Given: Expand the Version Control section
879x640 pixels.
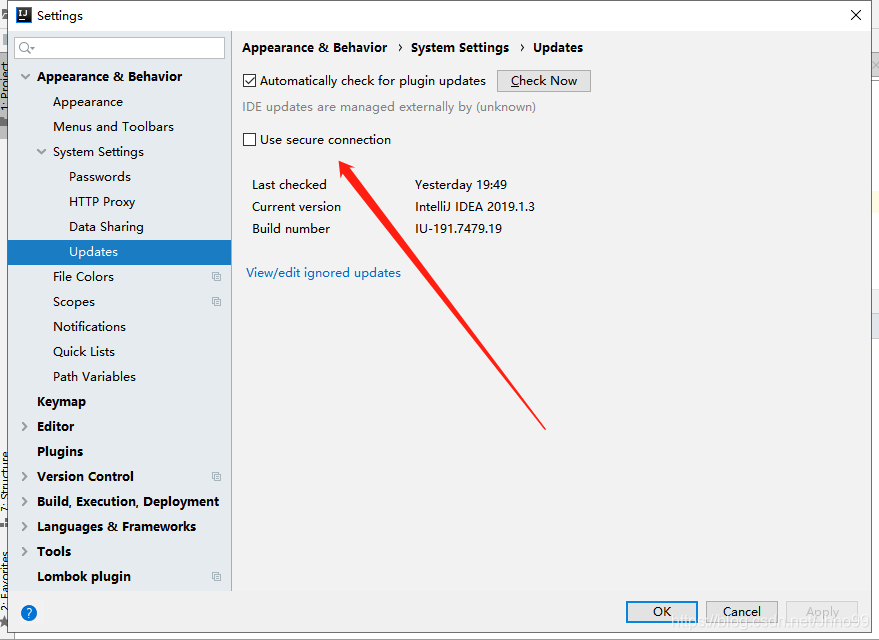Looking at the screenshot, I should pos(25,476).
